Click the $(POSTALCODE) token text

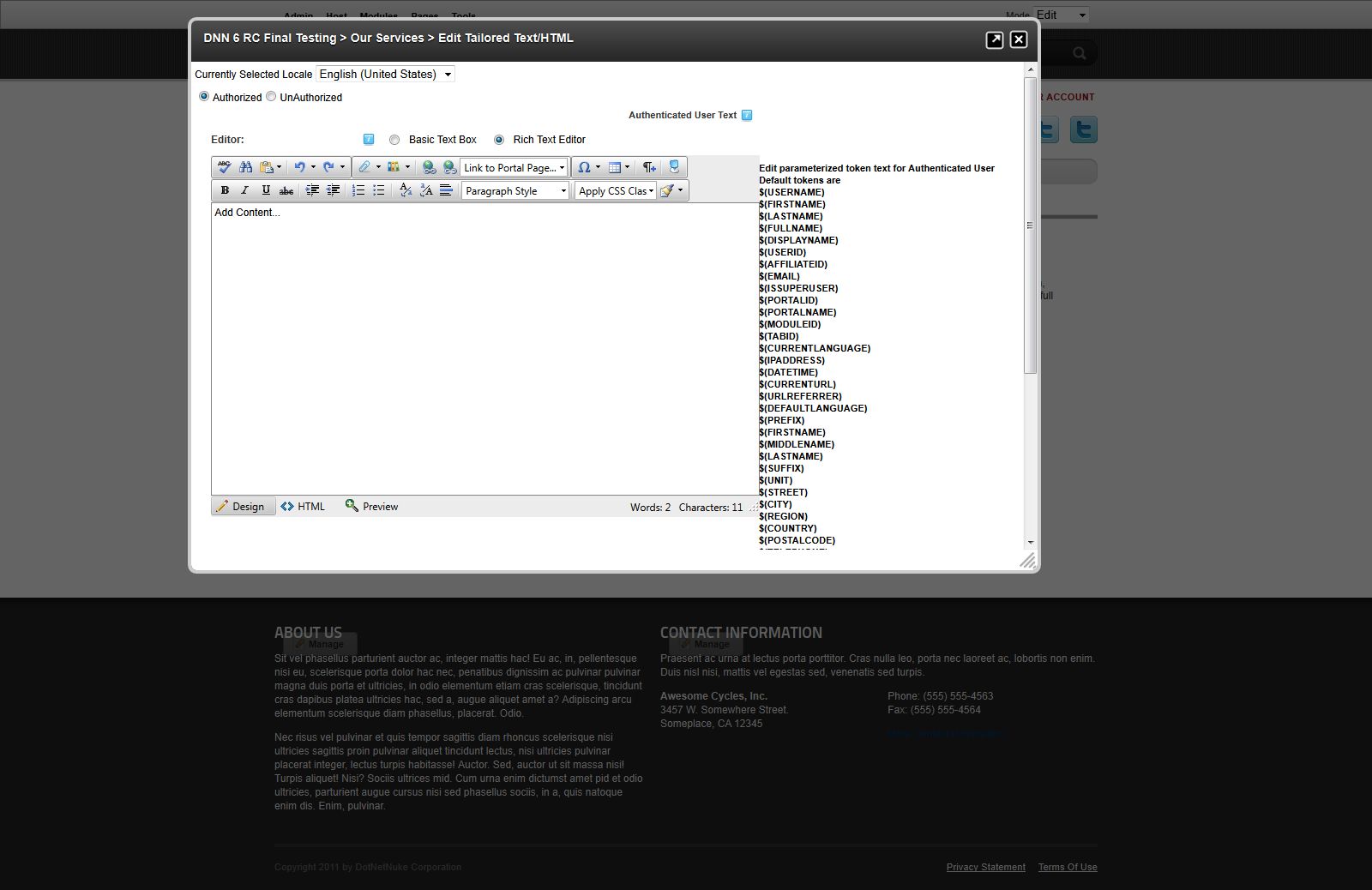click(x=797, y=540)
